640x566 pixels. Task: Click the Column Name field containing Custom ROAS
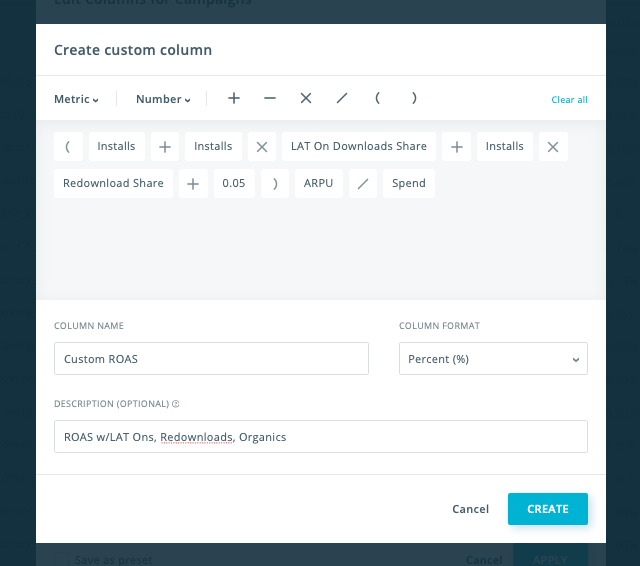[211, 359]
